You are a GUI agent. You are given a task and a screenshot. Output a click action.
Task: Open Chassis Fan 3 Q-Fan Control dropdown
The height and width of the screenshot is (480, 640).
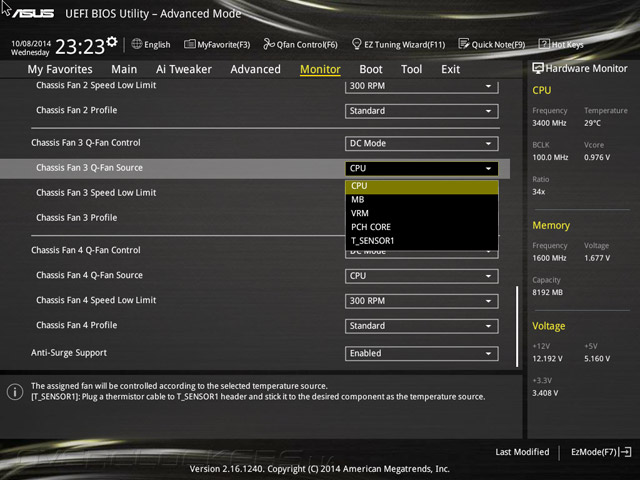[x=422, y=144]
